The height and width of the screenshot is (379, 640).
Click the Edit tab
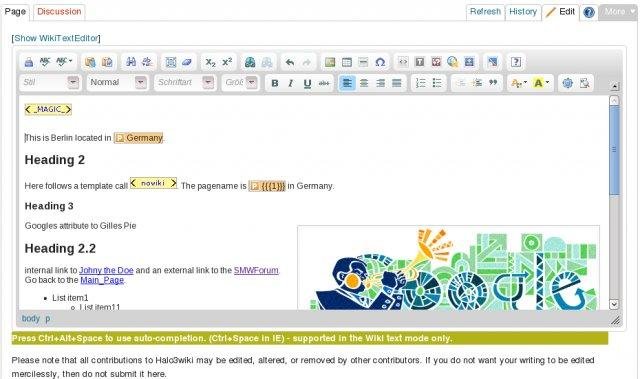[561, 11]
